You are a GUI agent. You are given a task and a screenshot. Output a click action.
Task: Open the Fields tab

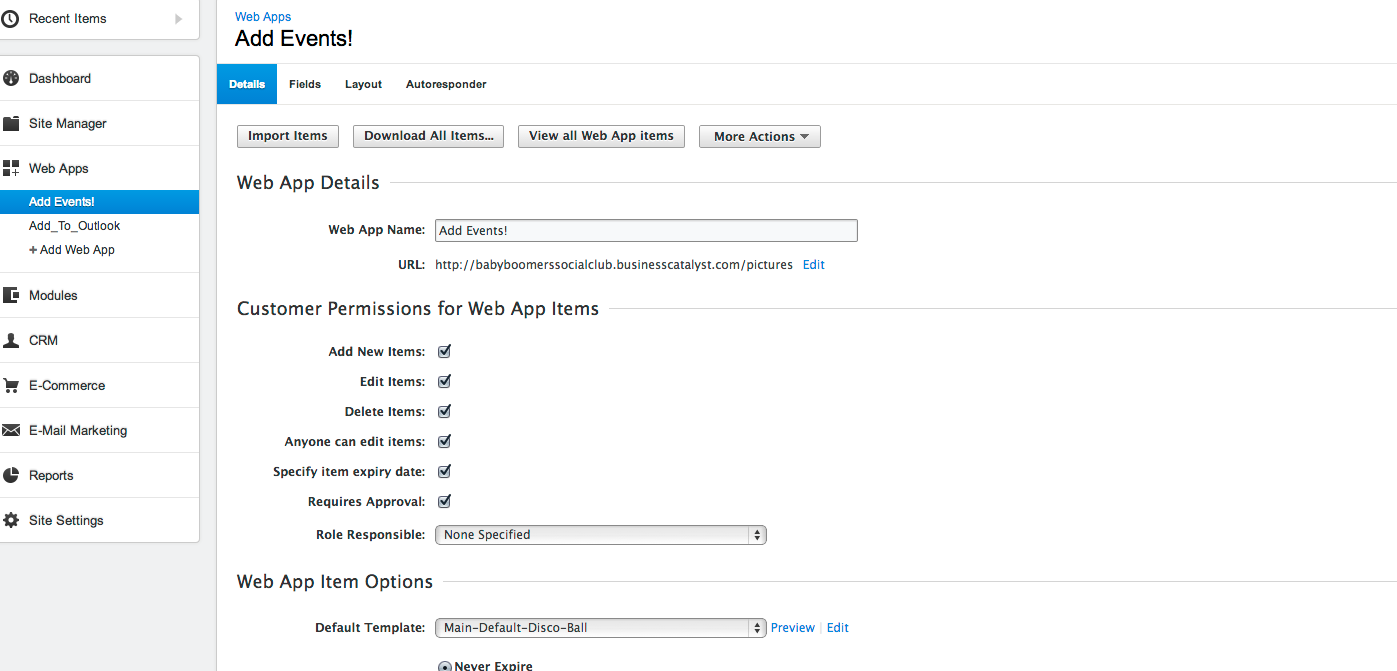pos(304,84)
